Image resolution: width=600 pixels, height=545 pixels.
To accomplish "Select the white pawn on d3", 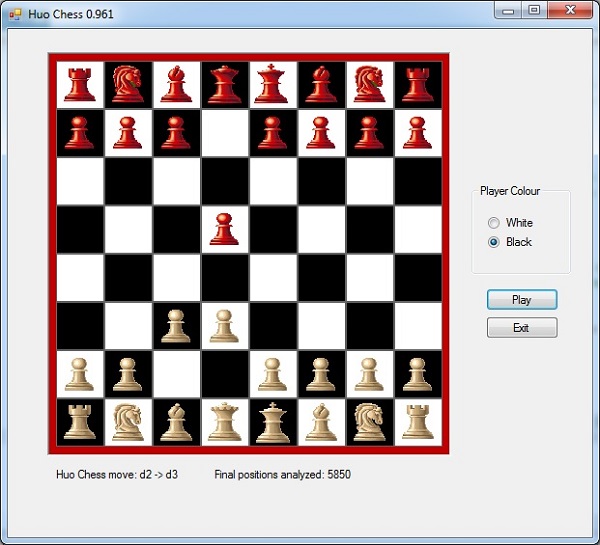I will pyautogui.click(x=225, y=326).
